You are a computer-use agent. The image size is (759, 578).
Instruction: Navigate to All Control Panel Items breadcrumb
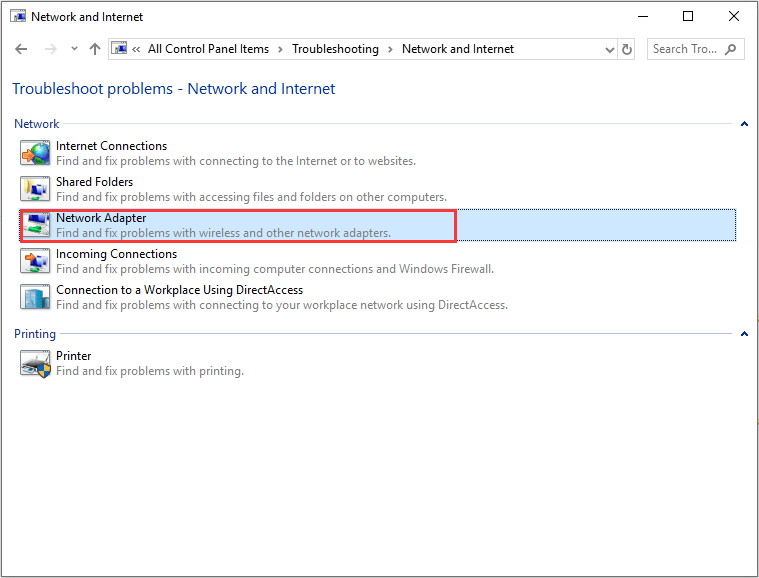pyautogui.click(x=208, y=49)
